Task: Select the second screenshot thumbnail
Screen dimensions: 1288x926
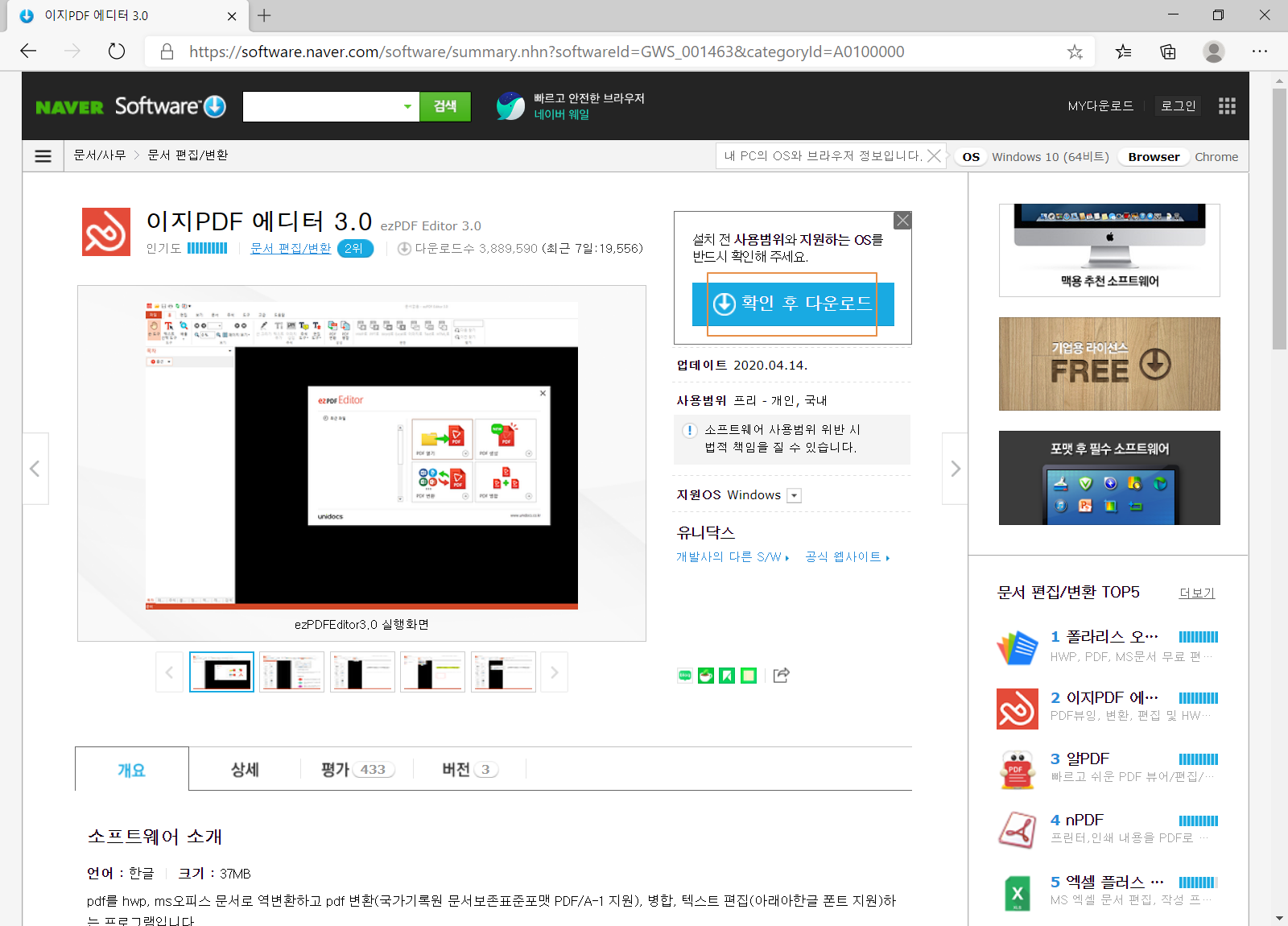Action: coord(291,672)
